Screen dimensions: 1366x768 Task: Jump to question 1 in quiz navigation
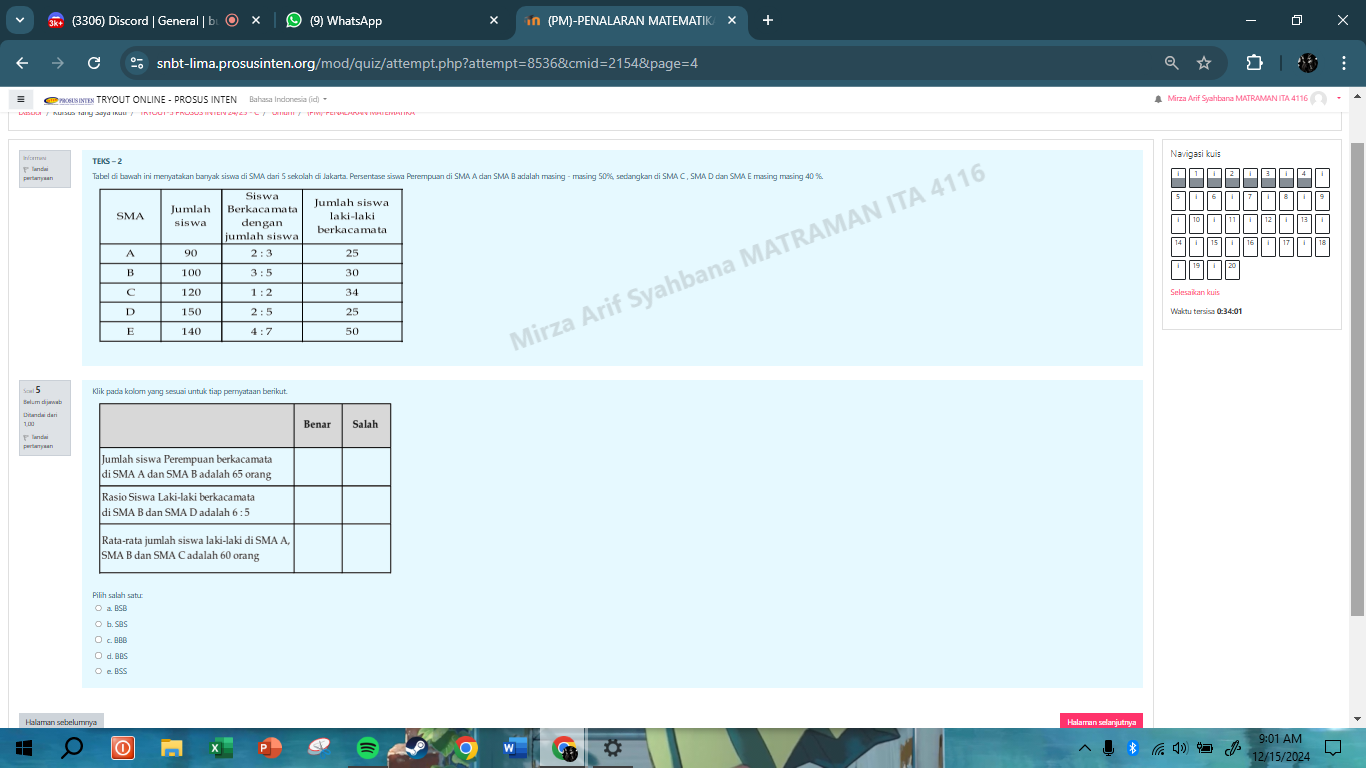[1196, 178]
